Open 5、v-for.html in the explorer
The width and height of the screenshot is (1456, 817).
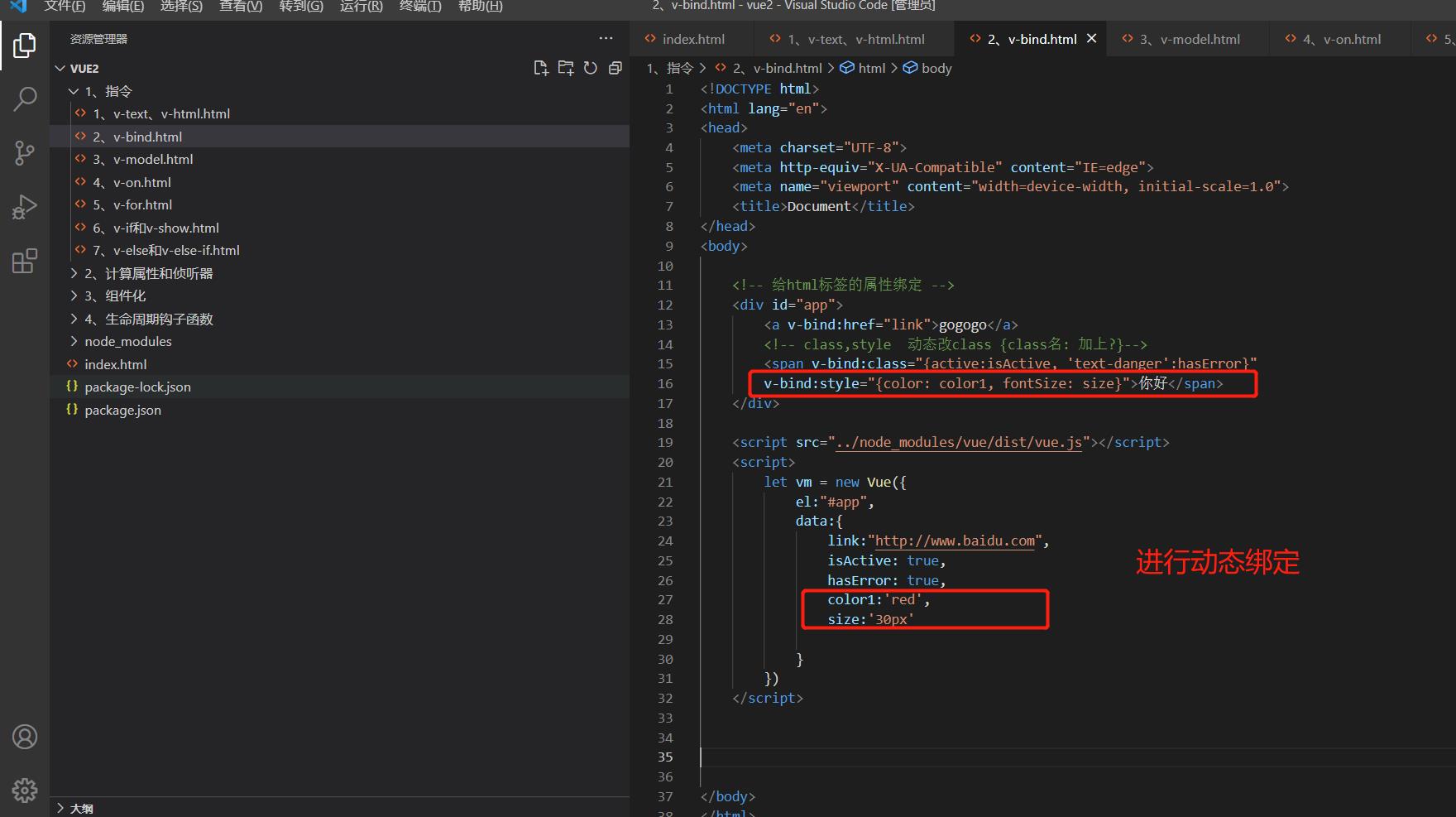[339, 204]
